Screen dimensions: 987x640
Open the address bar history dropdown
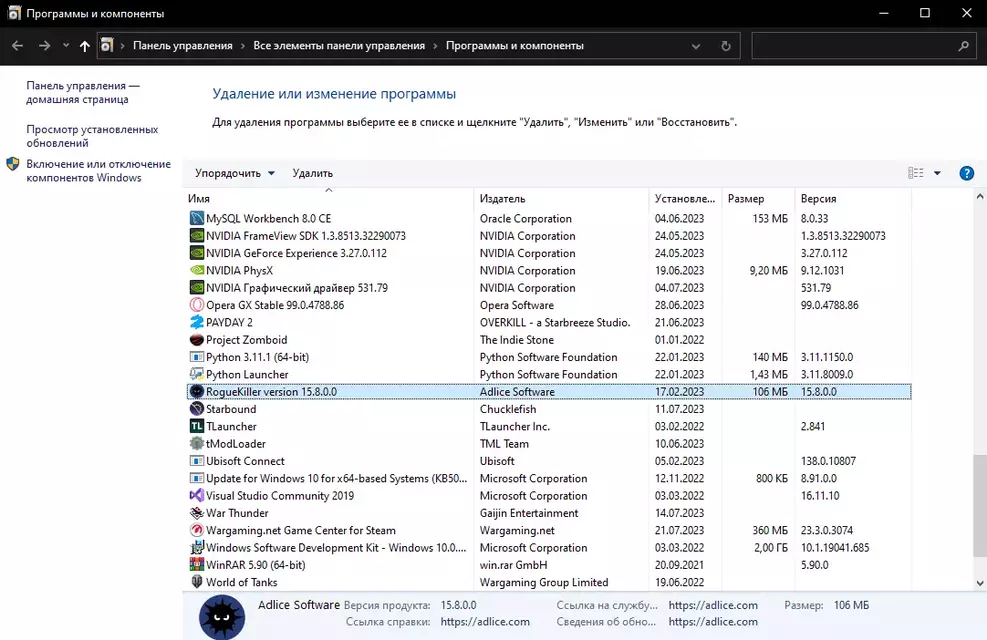(x=696, y=46)
